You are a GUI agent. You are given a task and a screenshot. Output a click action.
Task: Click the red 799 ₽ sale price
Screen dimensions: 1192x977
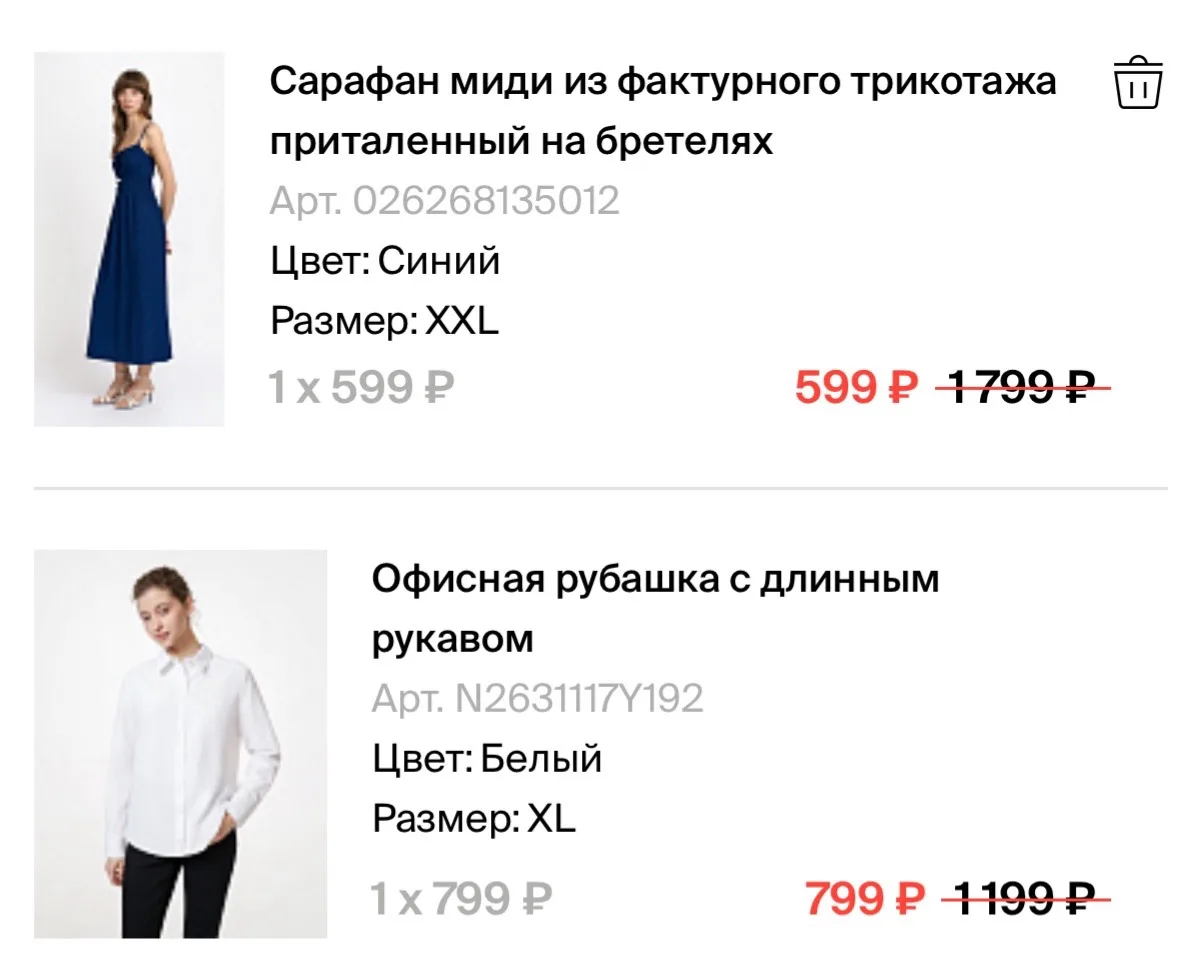tap(865, 898)
